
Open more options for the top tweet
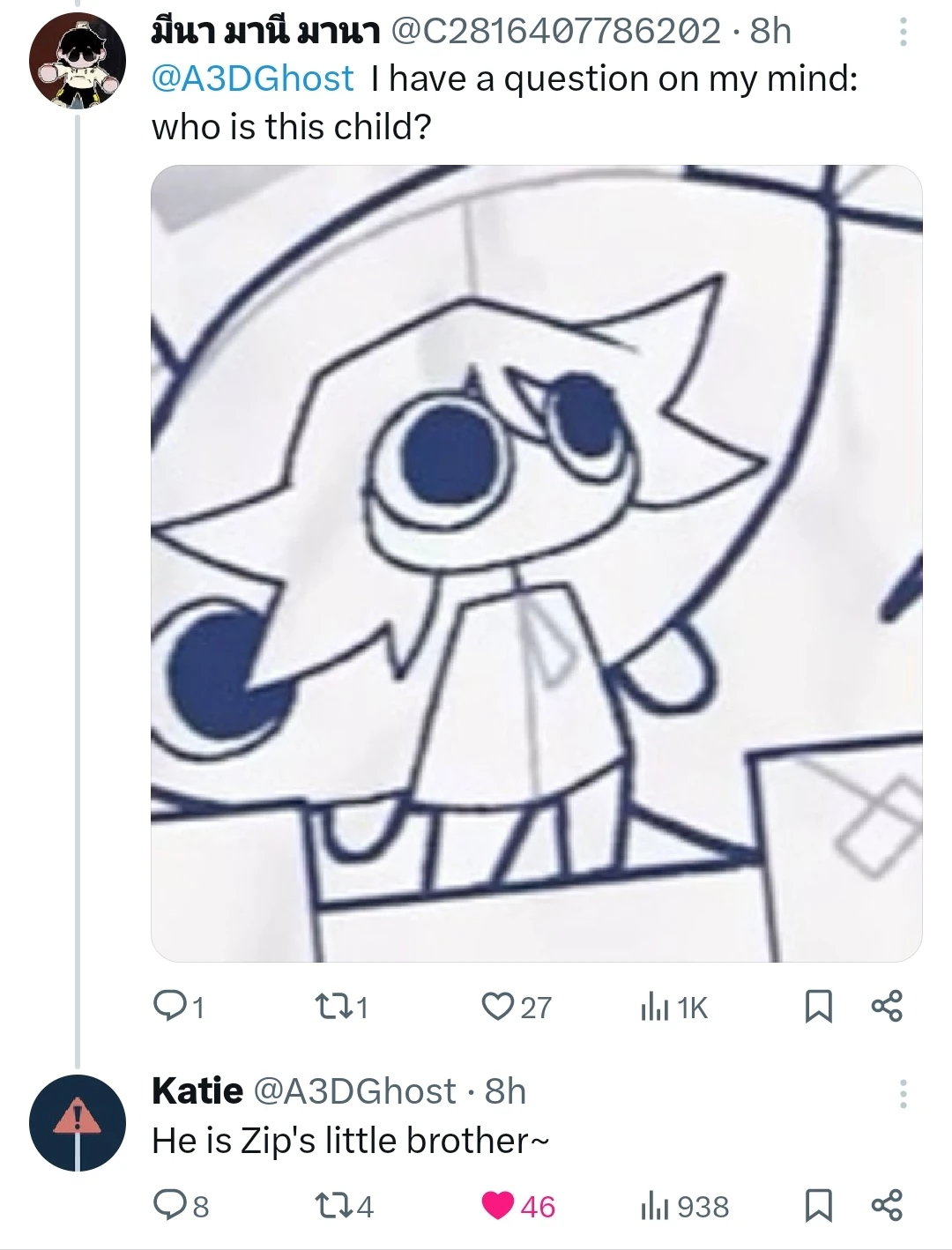click(x=903, y=33)
